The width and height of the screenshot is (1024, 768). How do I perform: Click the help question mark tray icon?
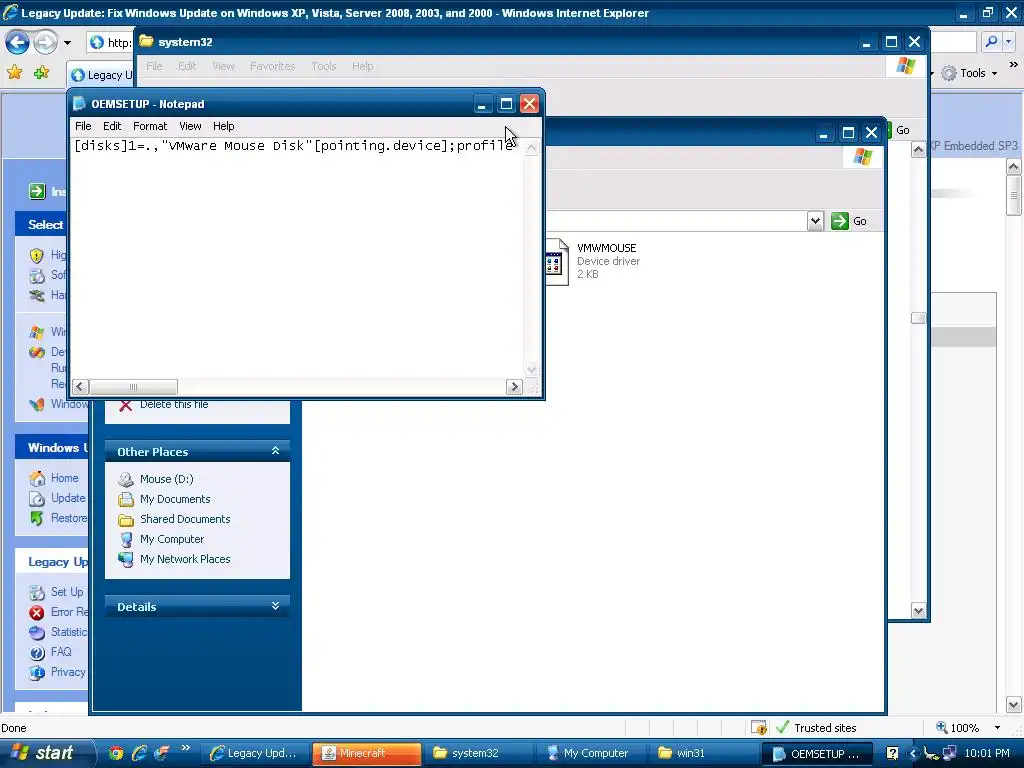click(x=892, y=754)
